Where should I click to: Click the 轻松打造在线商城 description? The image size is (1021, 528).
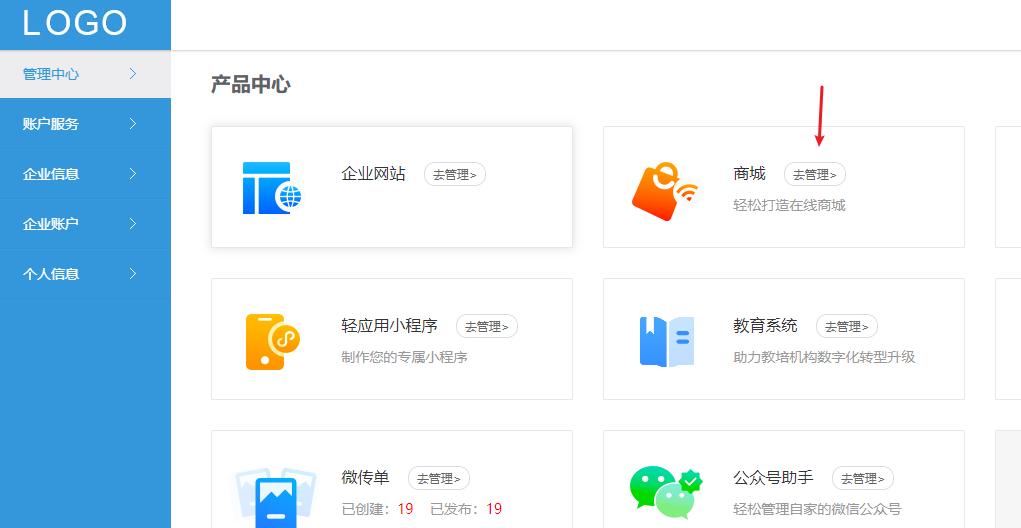point(789,205)
